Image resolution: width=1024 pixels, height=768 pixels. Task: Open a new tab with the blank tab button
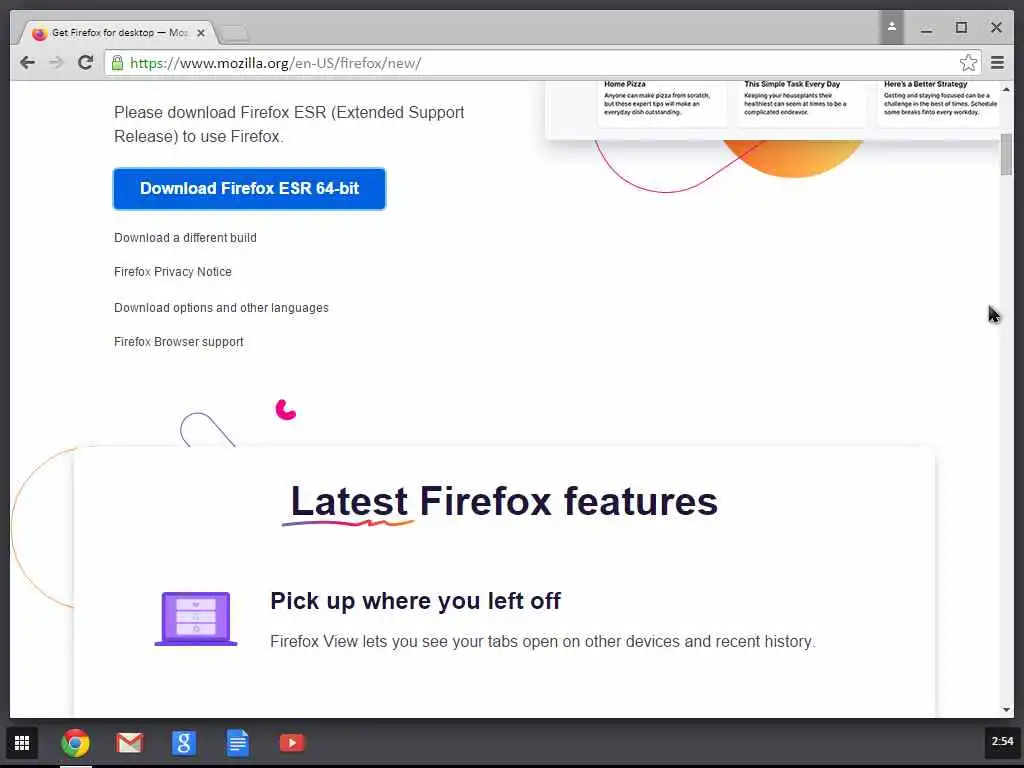(x=234, y=33)
